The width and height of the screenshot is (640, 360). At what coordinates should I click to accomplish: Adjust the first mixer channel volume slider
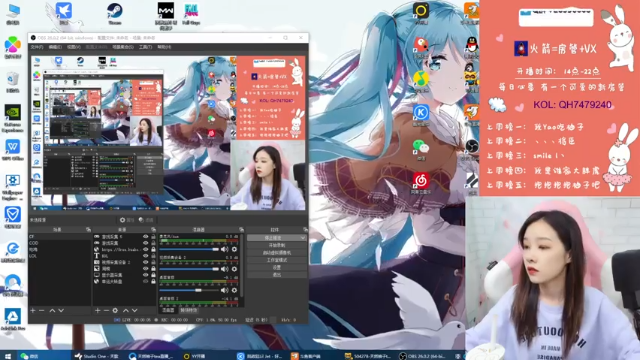pyautogui.click(x=189, y=249)
